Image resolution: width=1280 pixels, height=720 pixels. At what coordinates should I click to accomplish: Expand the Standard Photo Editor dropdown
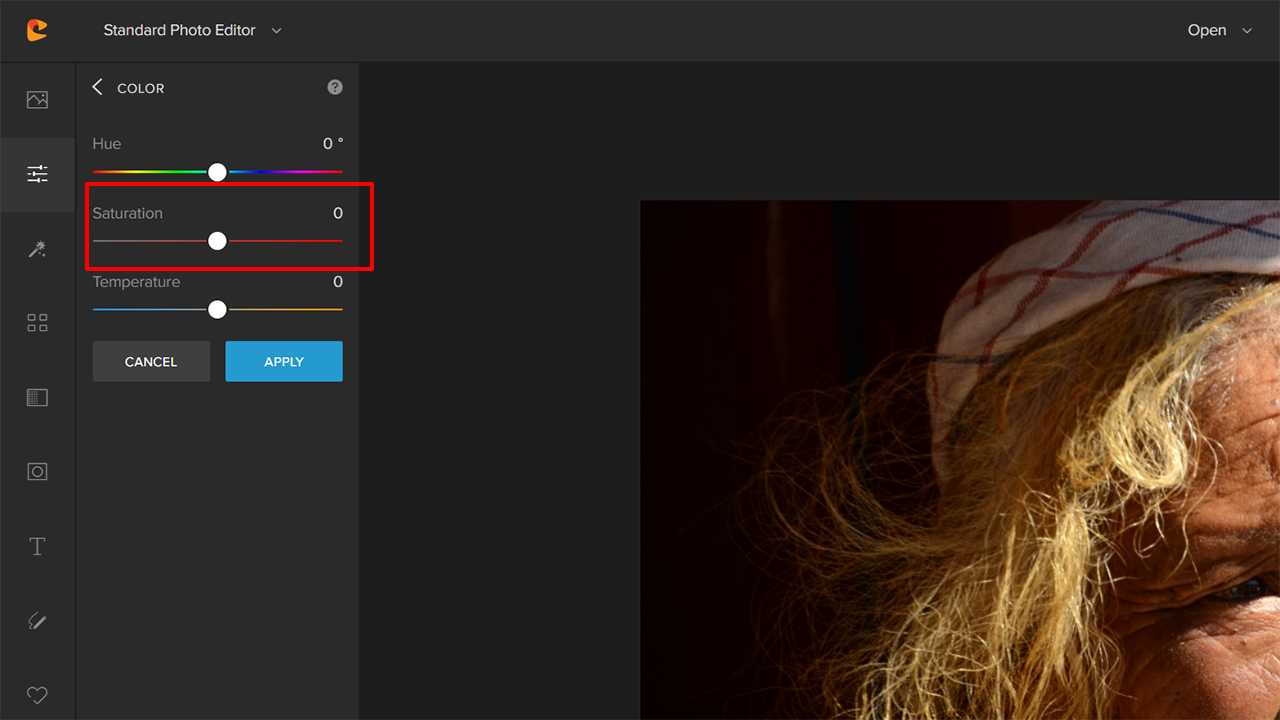pyautogui.click(x=192, y=30)
